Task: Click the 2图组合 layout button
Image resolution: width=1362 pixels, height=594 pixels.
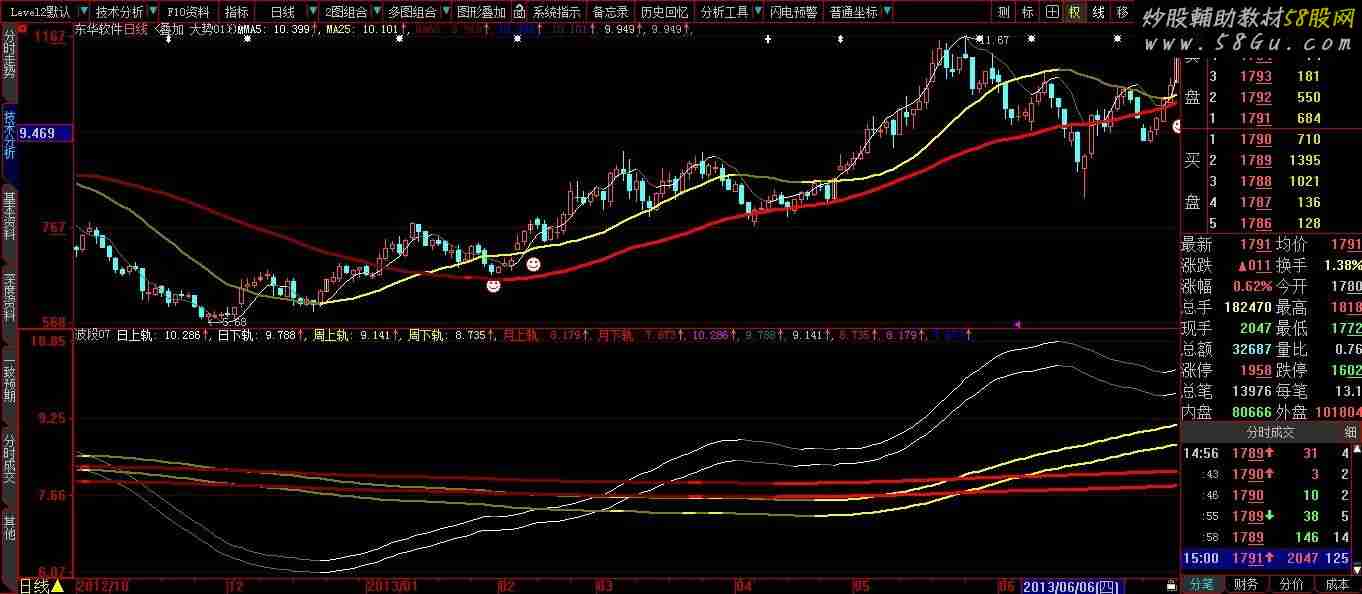Action: pos(346,12)
